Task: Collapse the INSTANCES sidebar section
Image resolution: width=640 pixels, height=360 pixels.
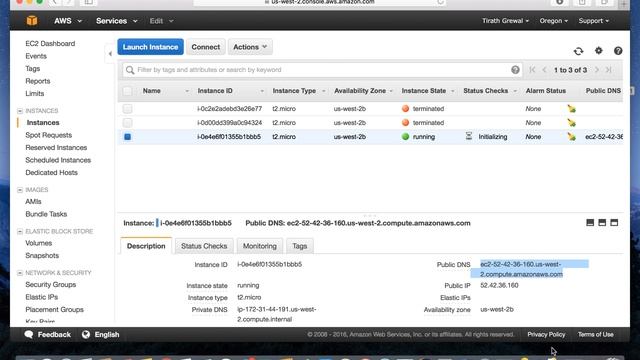Action: (x=20, y=111)
